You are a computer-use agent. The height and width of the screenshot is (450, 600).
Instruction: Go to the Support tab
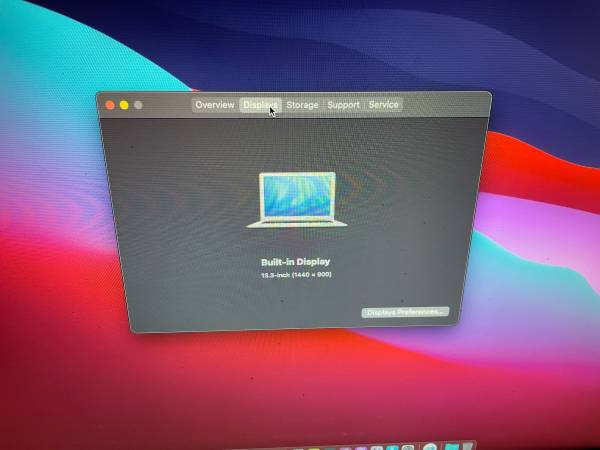(x=343, y=105)
